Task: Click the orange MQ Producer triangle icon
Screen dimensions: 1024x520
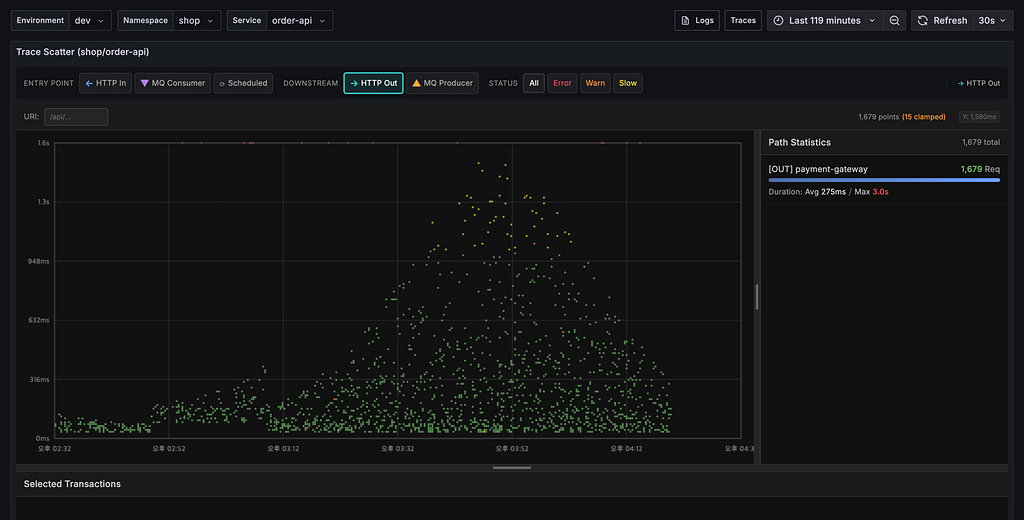Action: point(416,83)
